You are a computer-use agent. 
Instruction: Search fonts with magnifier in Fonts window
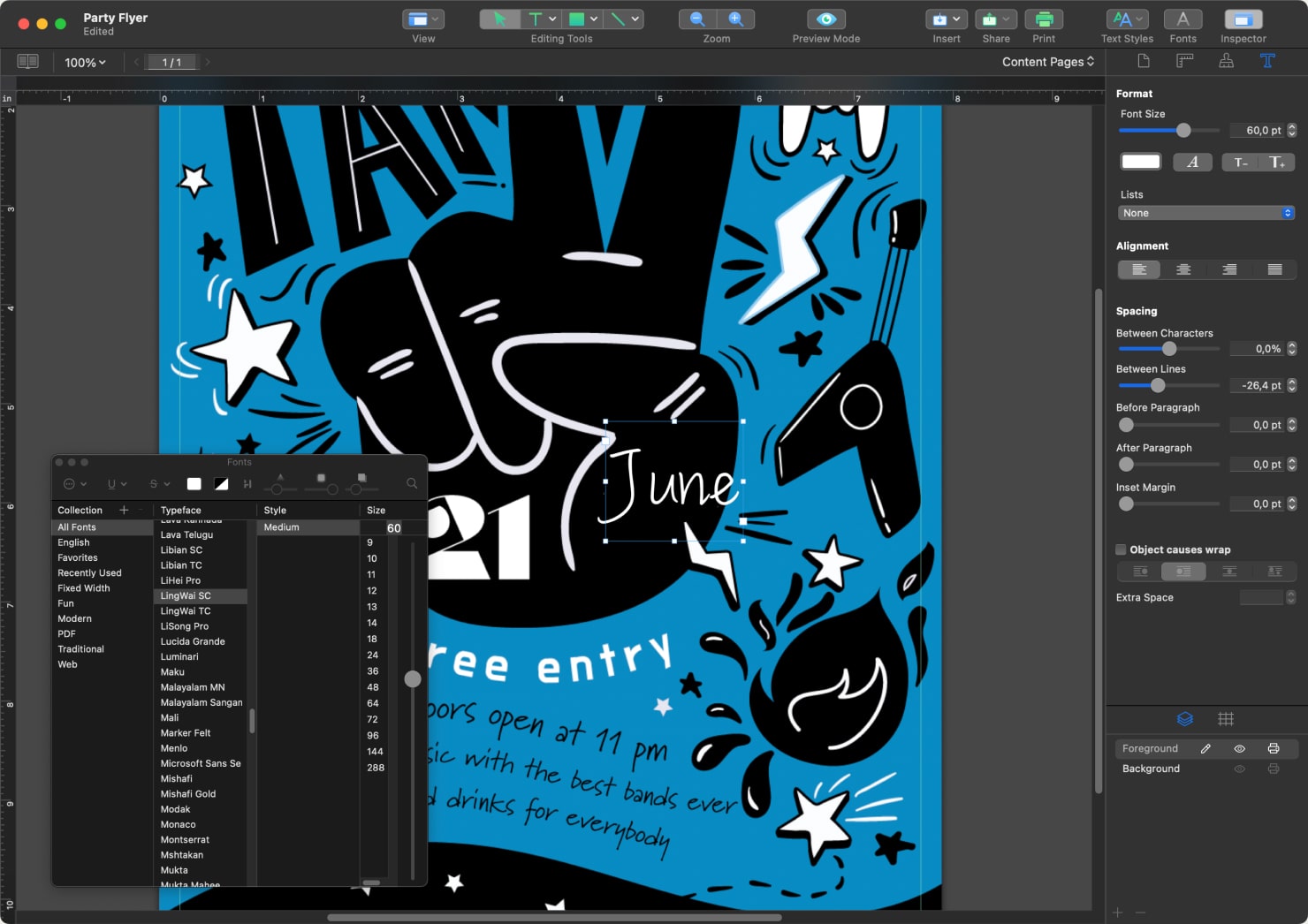coord(412,483)
